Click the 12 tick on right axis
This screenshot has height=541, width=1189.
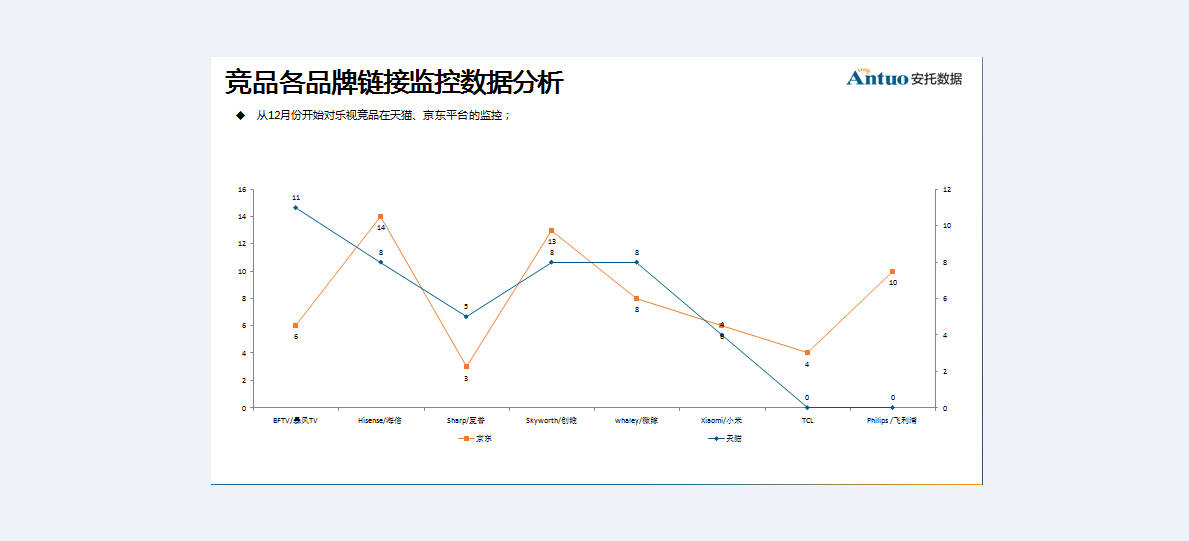(947, 190)
